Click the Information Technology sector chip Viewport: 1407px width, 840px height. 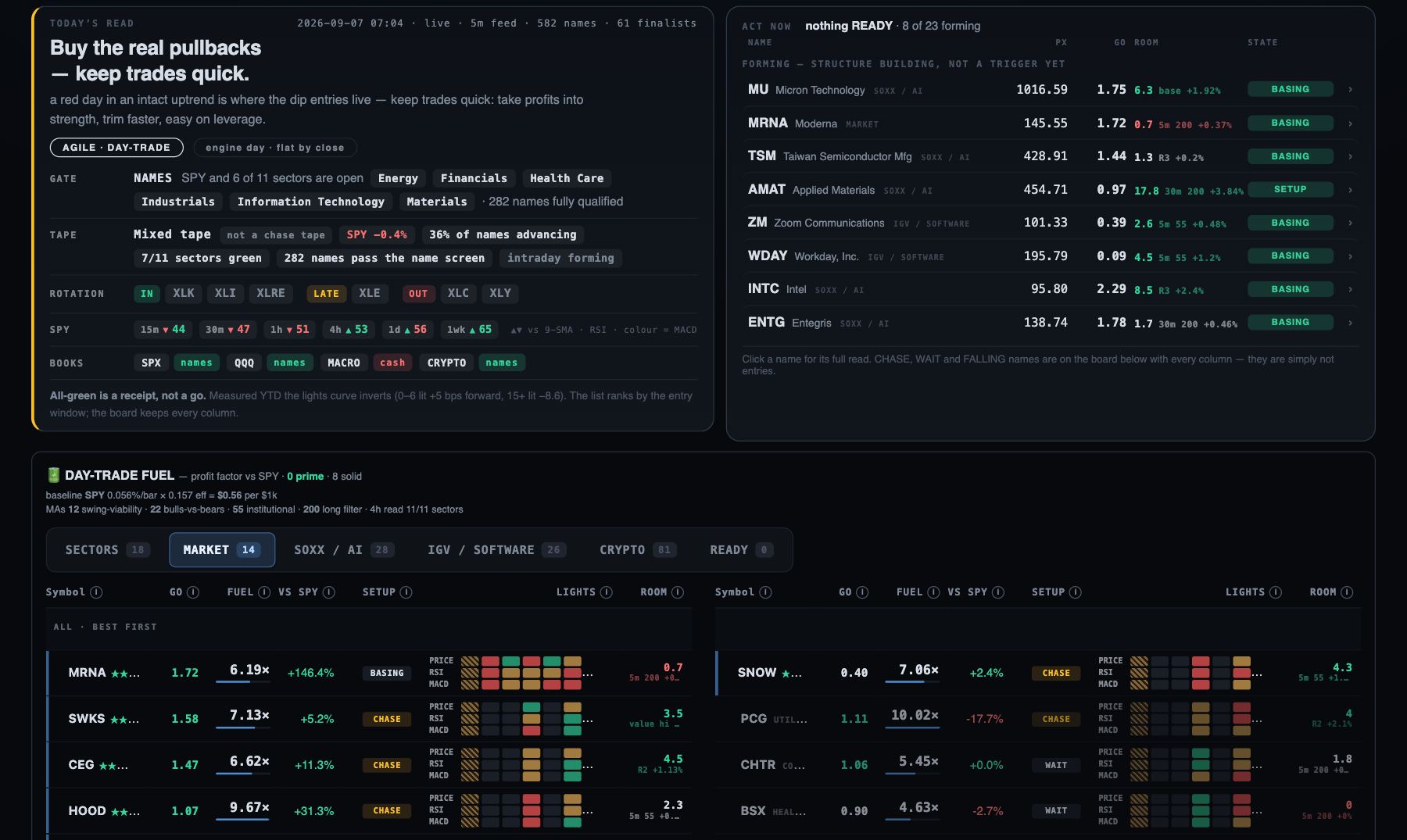coord(311,202)
